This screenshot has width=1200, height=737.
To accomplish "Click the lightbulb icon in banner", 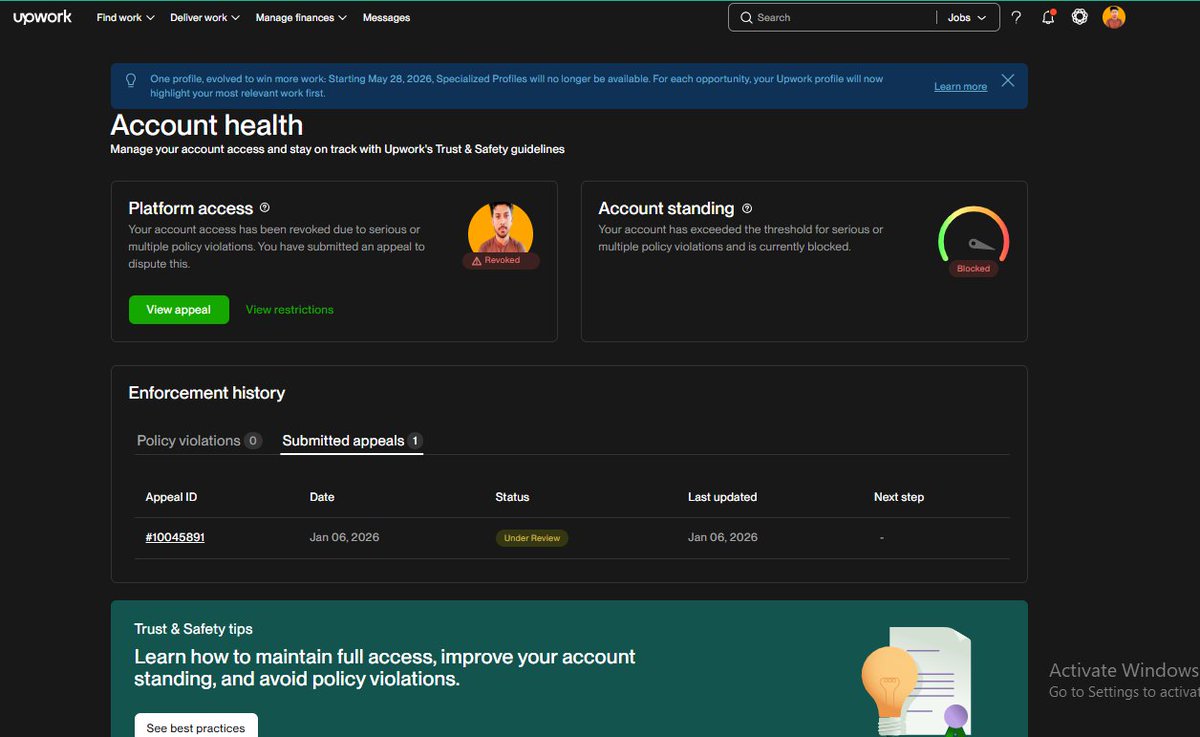I will [x=131, y=80].
